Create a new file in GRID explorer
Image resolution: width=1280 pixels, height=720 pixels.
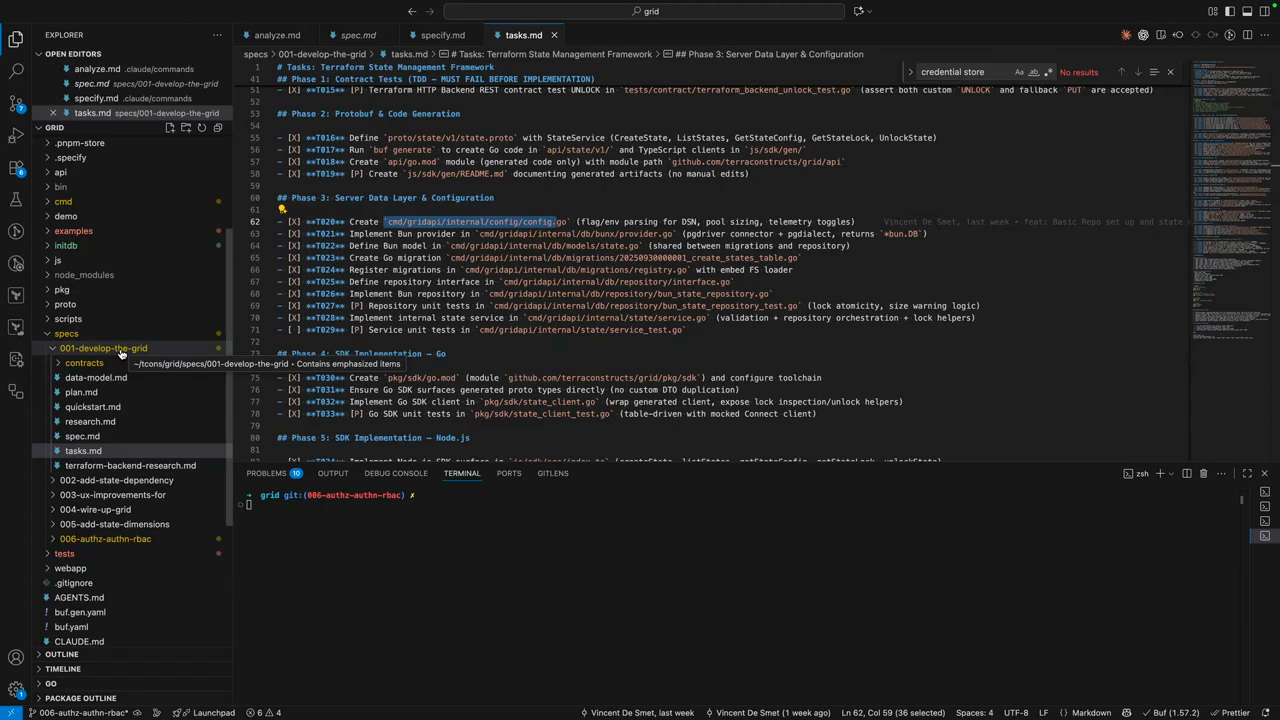click(170, 128)
